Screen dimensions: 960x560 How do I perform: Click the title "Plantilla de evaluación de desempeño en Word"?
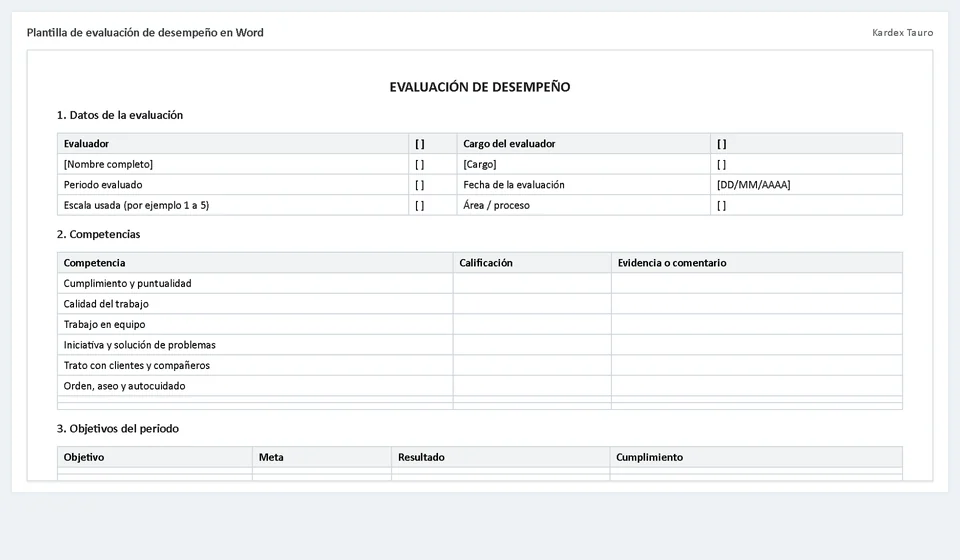point(145,32)
